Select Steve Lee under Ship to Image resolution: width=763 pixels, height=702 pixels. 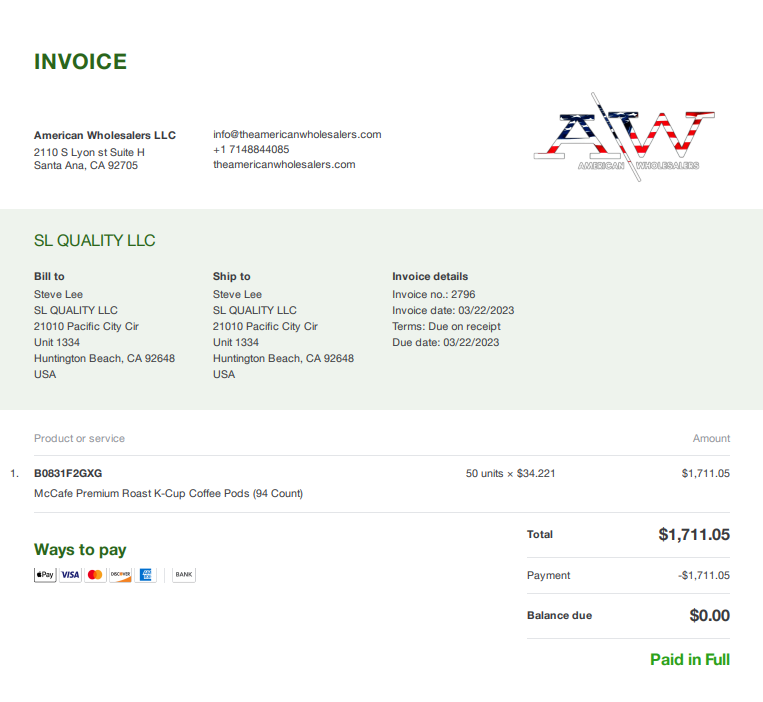[x=237, y=294]
